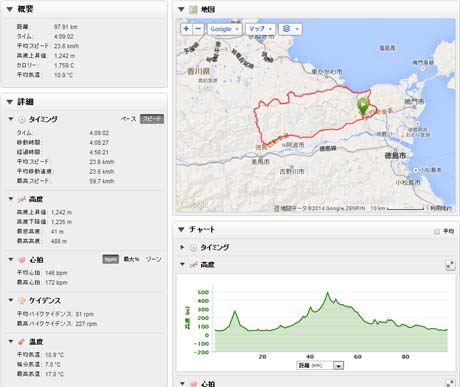Screen dimensions: 460x387
Task: Open the マップ map type dropdown
Action: (x=260, y=29)
